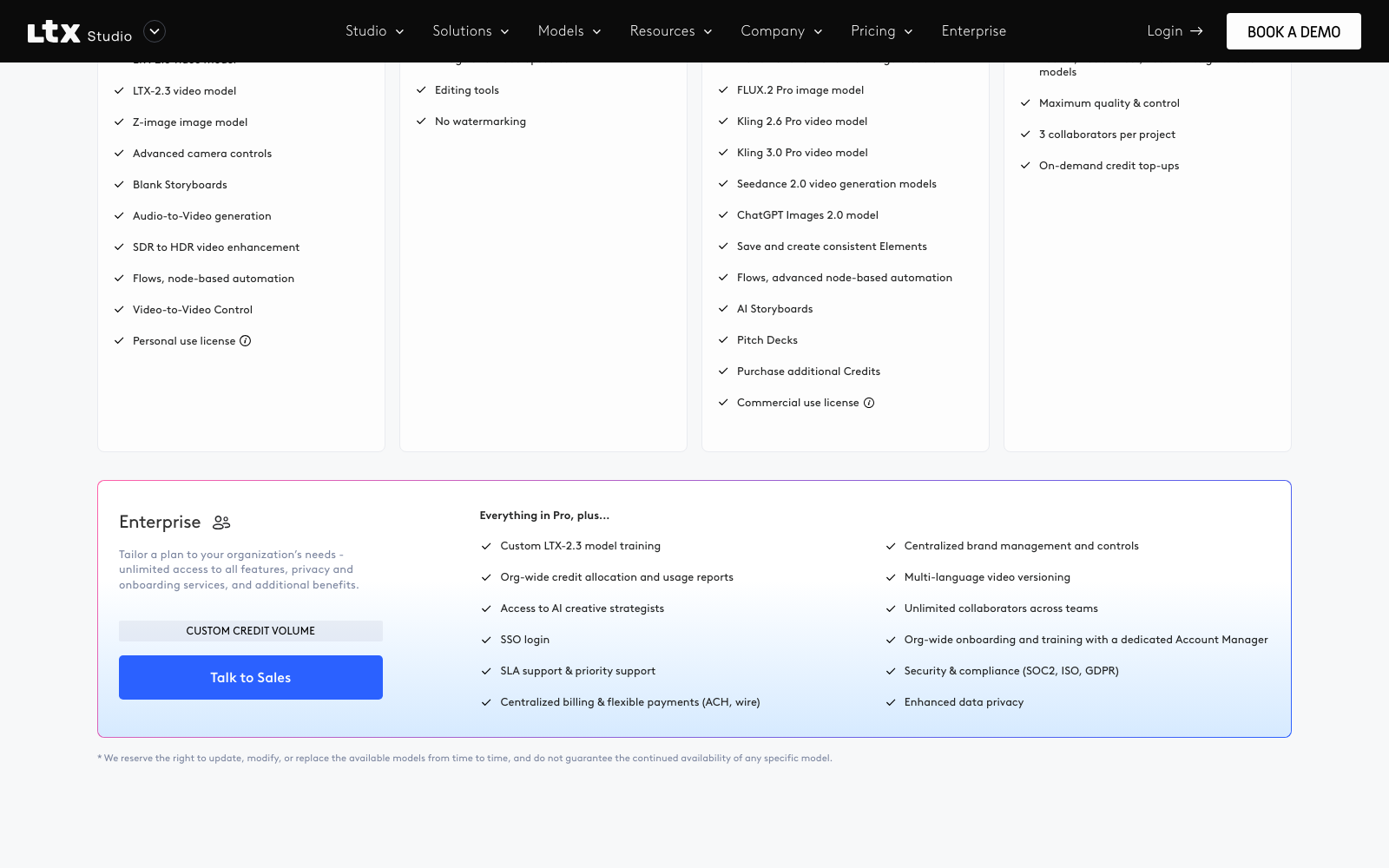Click the Commercial use license info icon
The height and width of the screenshot is (868, 1389).
(x=869, y=403)
